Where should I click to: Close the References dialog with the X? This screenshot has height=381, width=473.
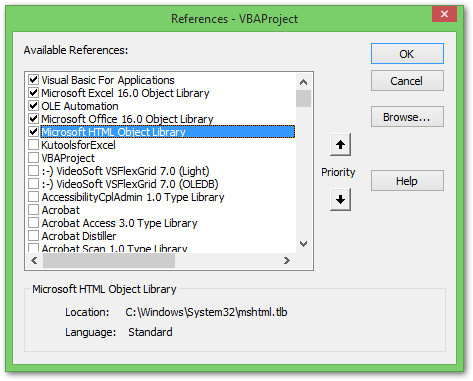(x=444, y=14)
